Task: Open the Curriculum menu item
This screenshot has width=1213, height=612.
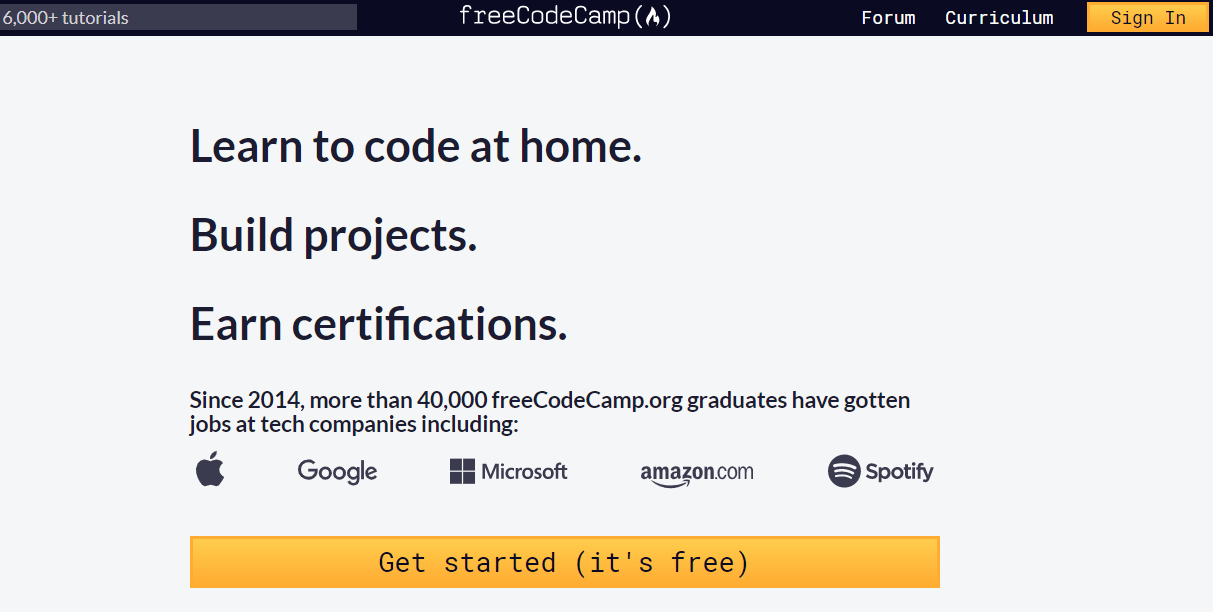Action: coord(999,18)
